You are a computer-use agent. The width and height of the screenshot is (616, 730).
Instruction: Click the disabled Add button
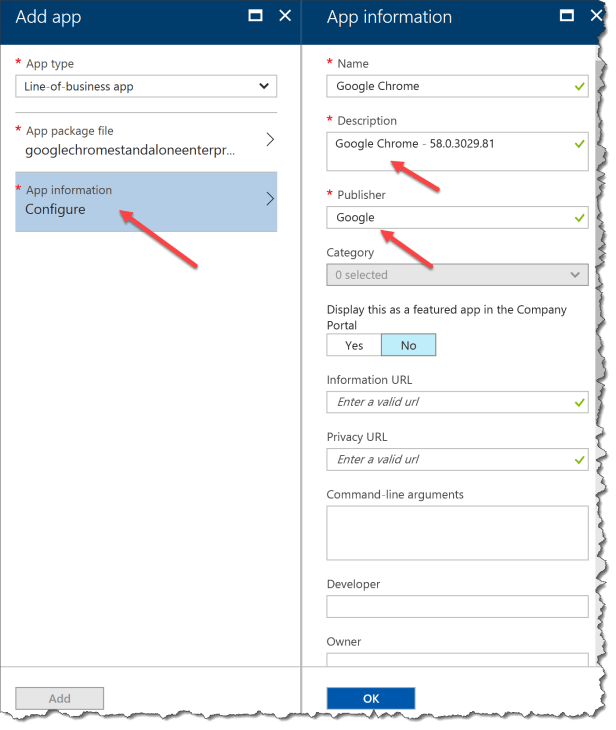60,698
